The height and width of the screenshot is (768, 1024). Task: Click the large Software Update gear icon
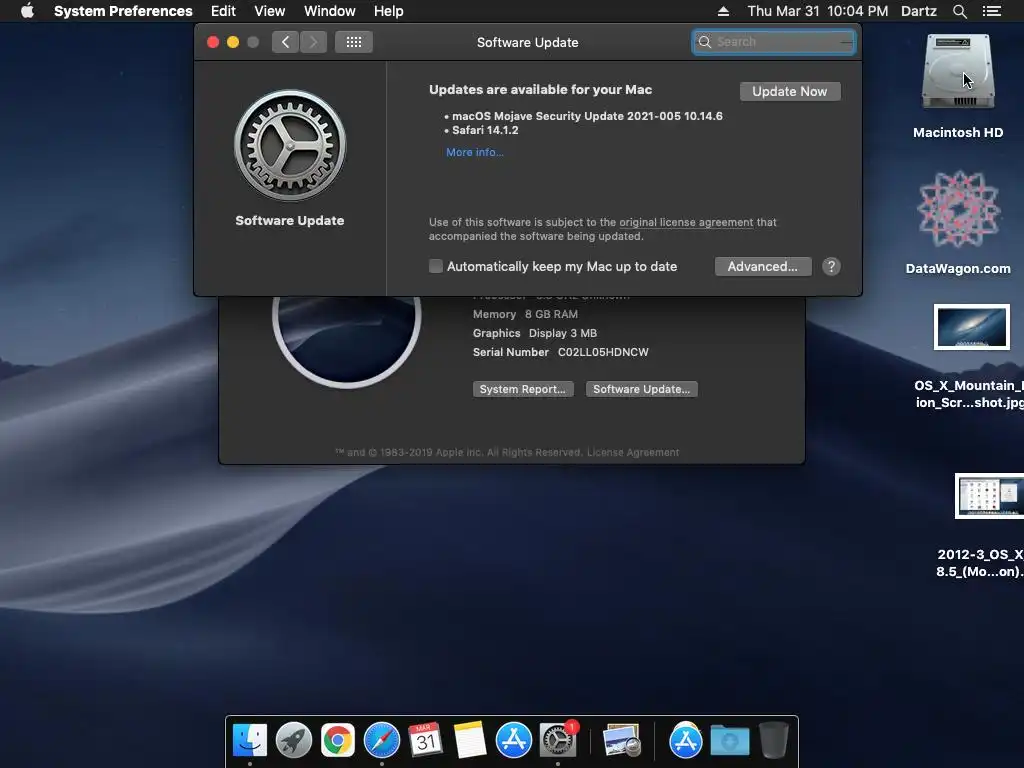coord(290,146)
